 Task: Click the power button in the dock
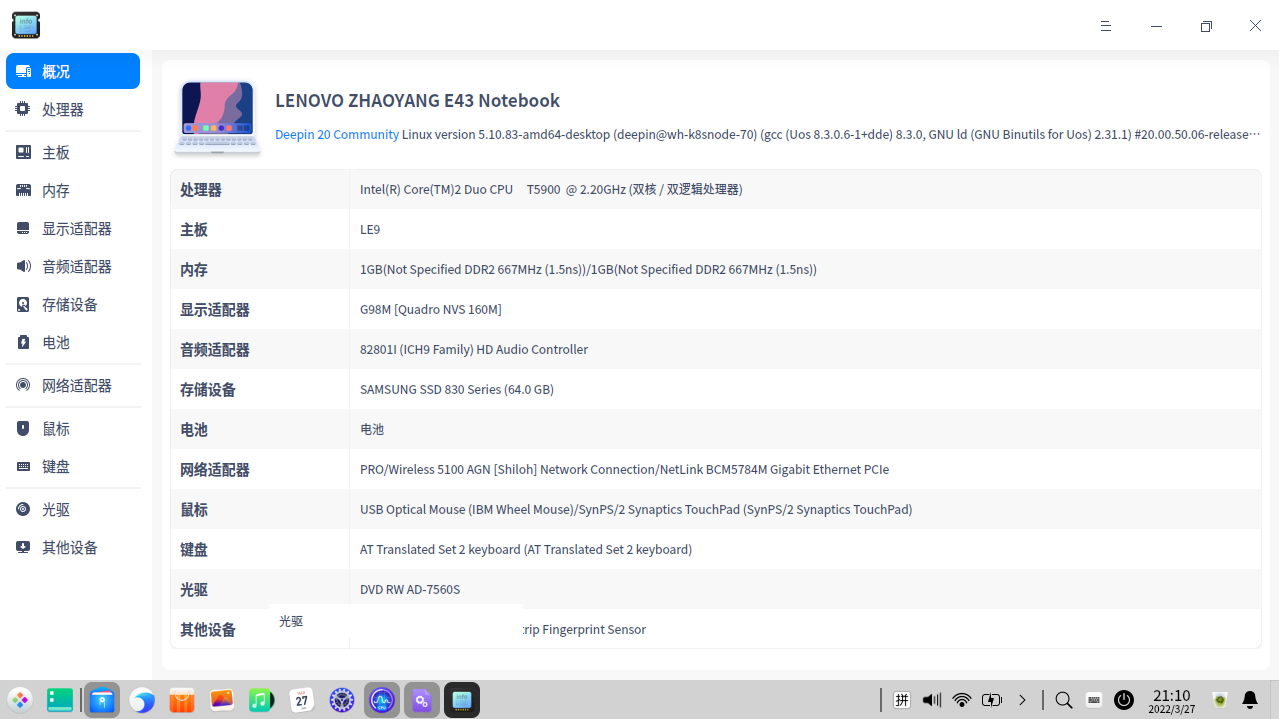point(1124,700)
